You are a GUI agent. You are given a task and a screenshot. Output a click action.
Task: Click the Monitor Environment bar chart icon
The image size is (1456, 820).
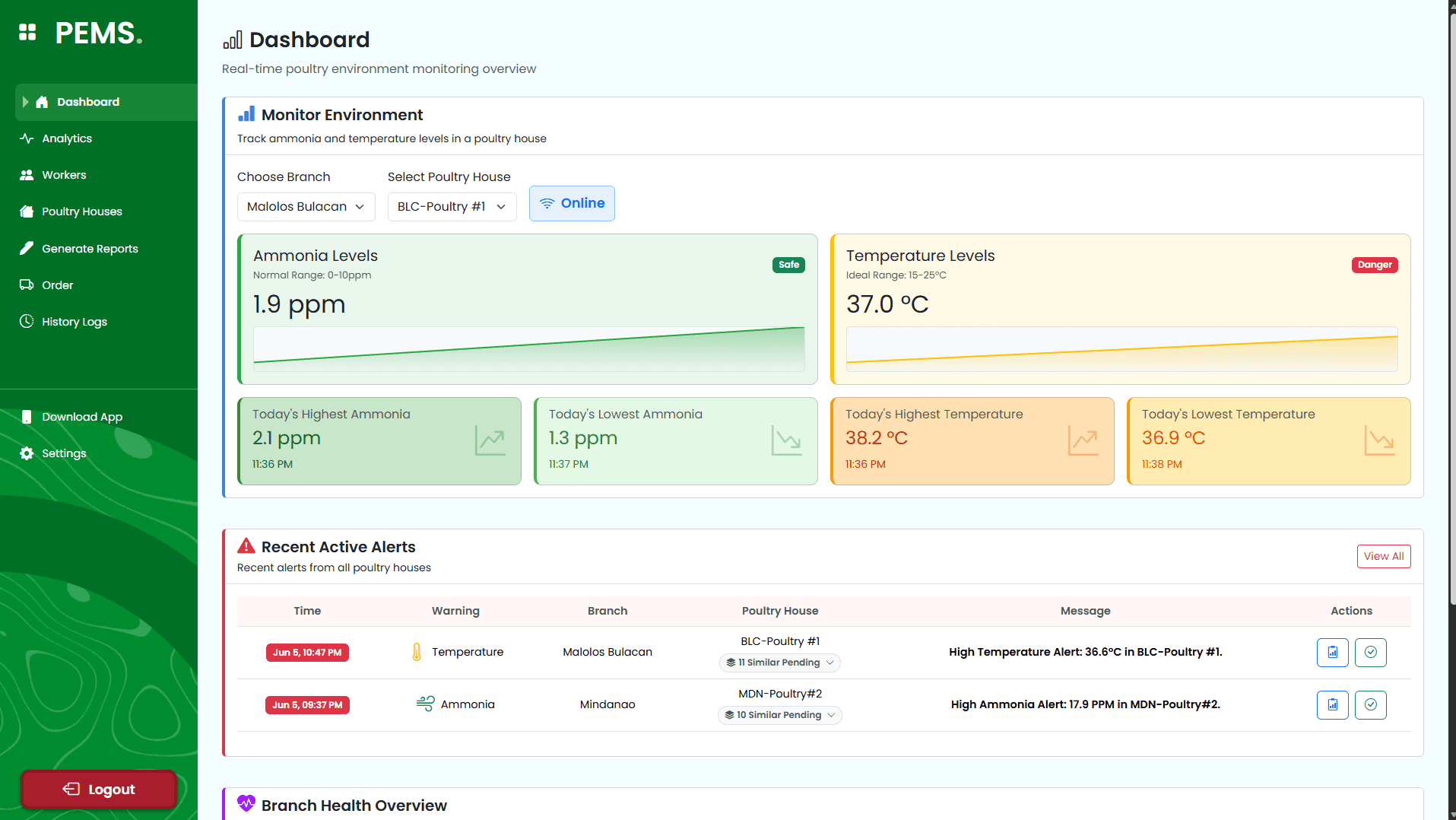(246, 114)
